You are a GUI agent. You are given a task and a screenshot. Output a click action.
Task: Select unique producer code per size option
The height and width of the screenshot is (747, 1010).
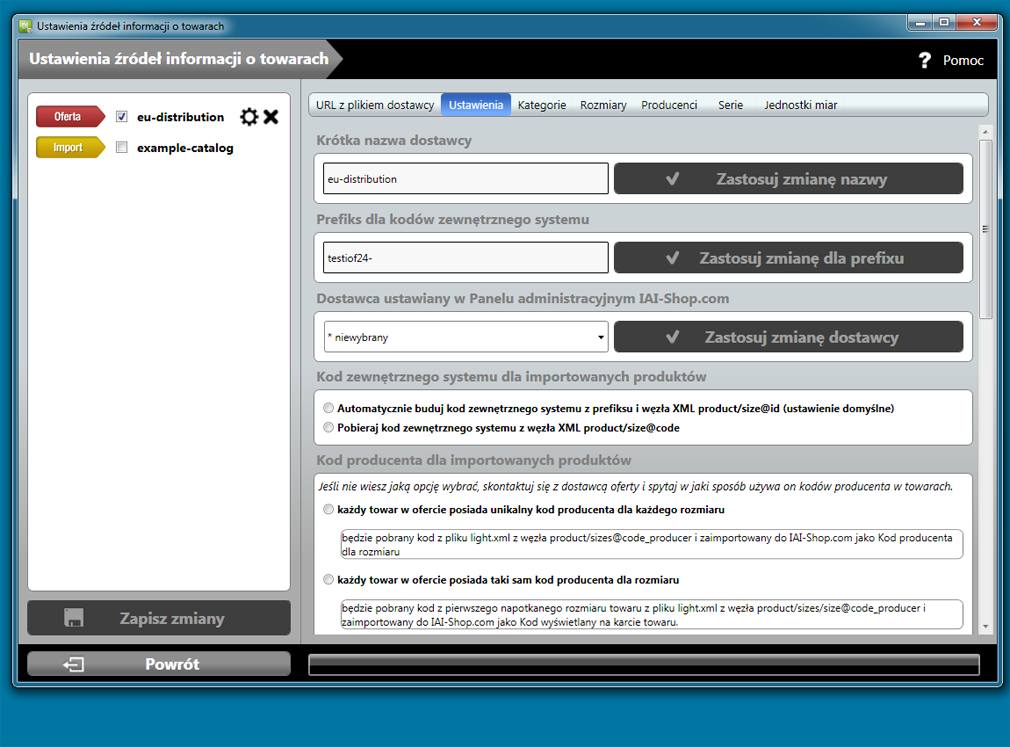[329, 509]
